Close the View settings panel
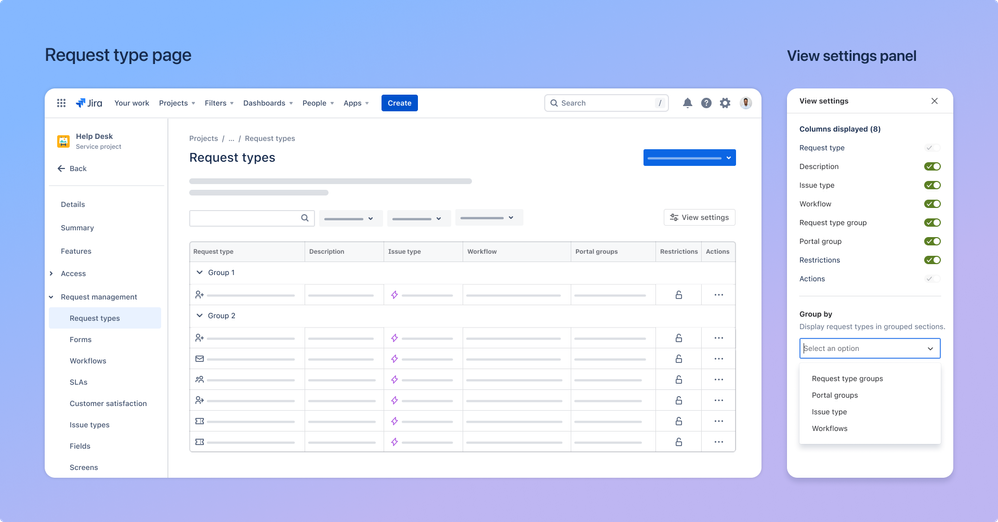This screenshot has height=522, width=998. [x=934, y=101]
